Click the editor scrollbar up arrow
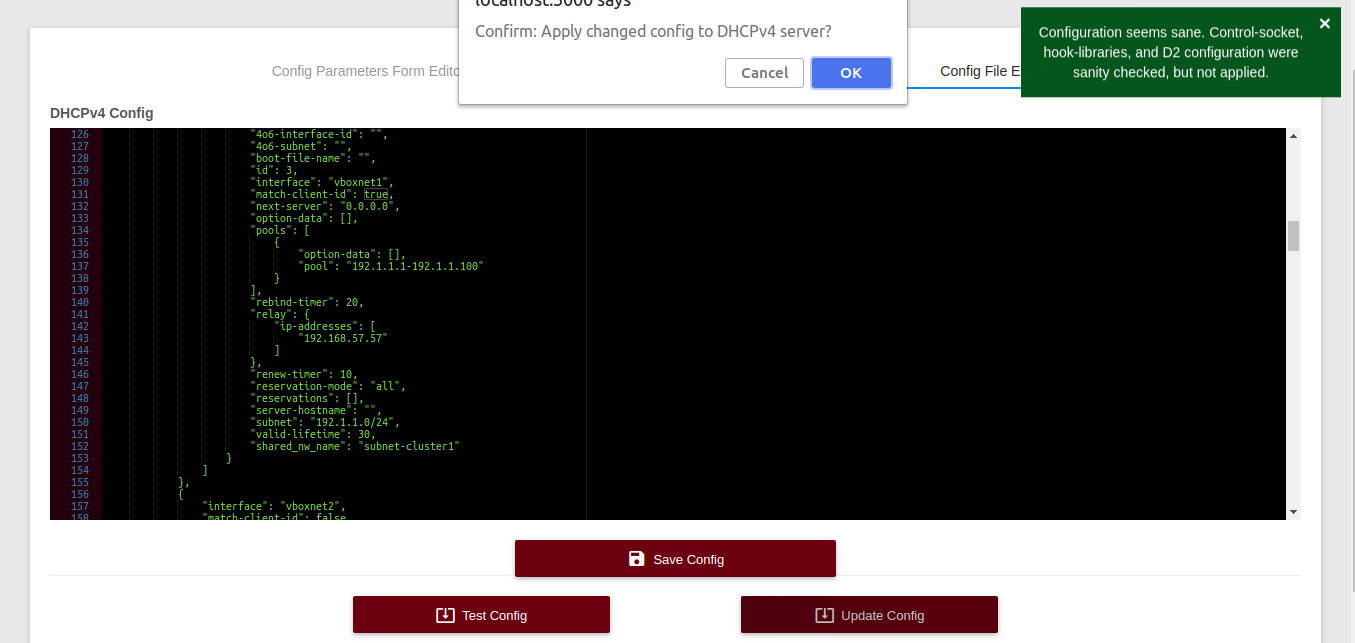Screen dimensions: 1355x643 [x=1293, y=135]
